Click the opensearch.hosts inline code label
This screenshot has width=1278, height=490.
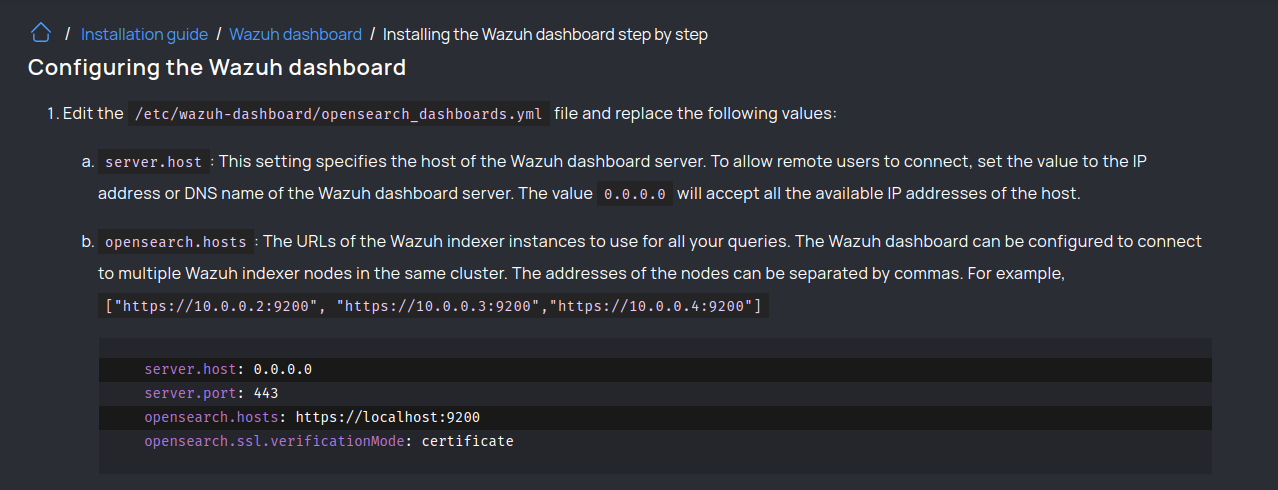point(175,242)
